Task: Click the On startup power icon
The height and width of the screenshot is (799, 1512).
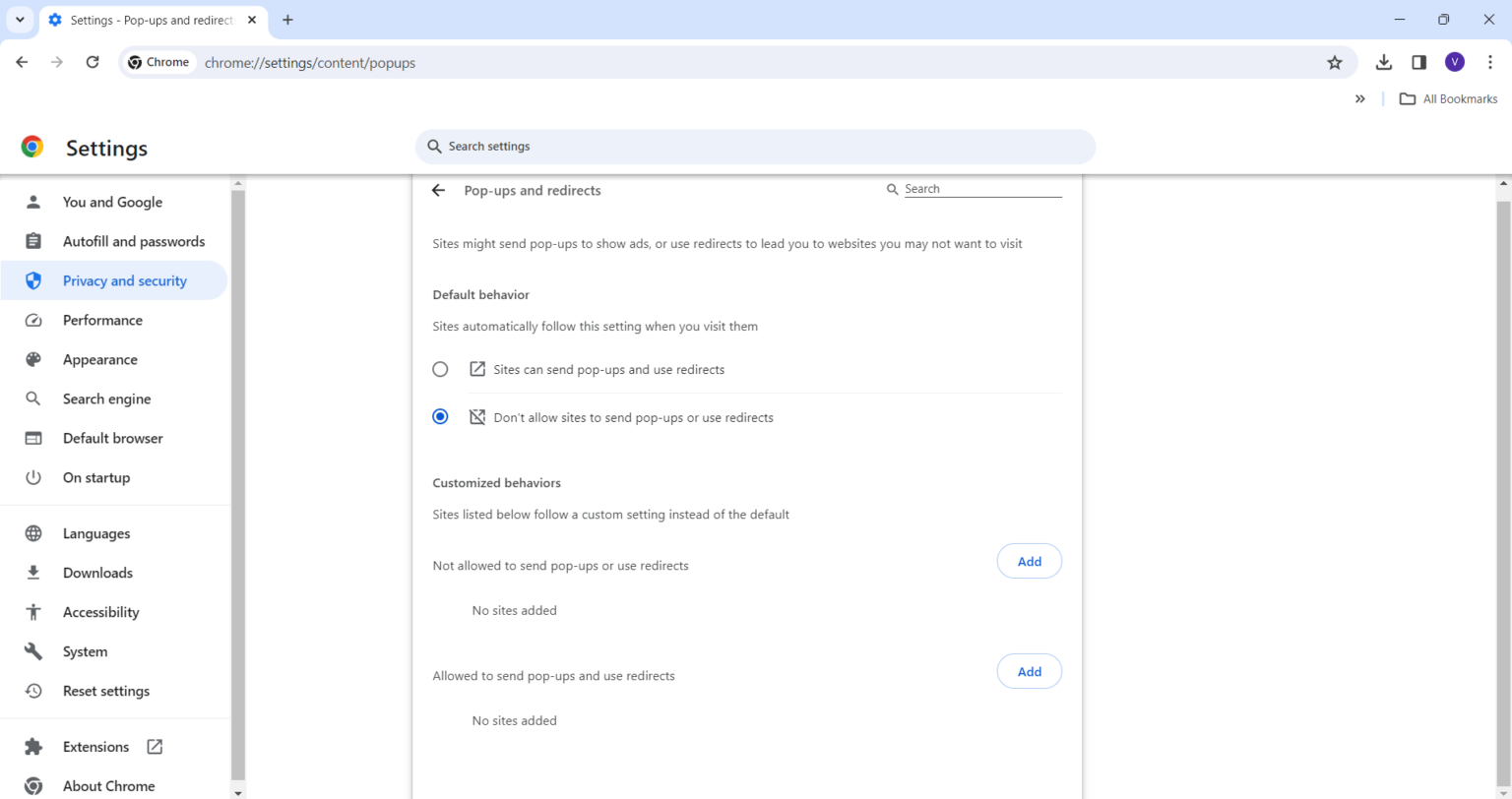Action: pyautogui.click(x=33, y=477)
